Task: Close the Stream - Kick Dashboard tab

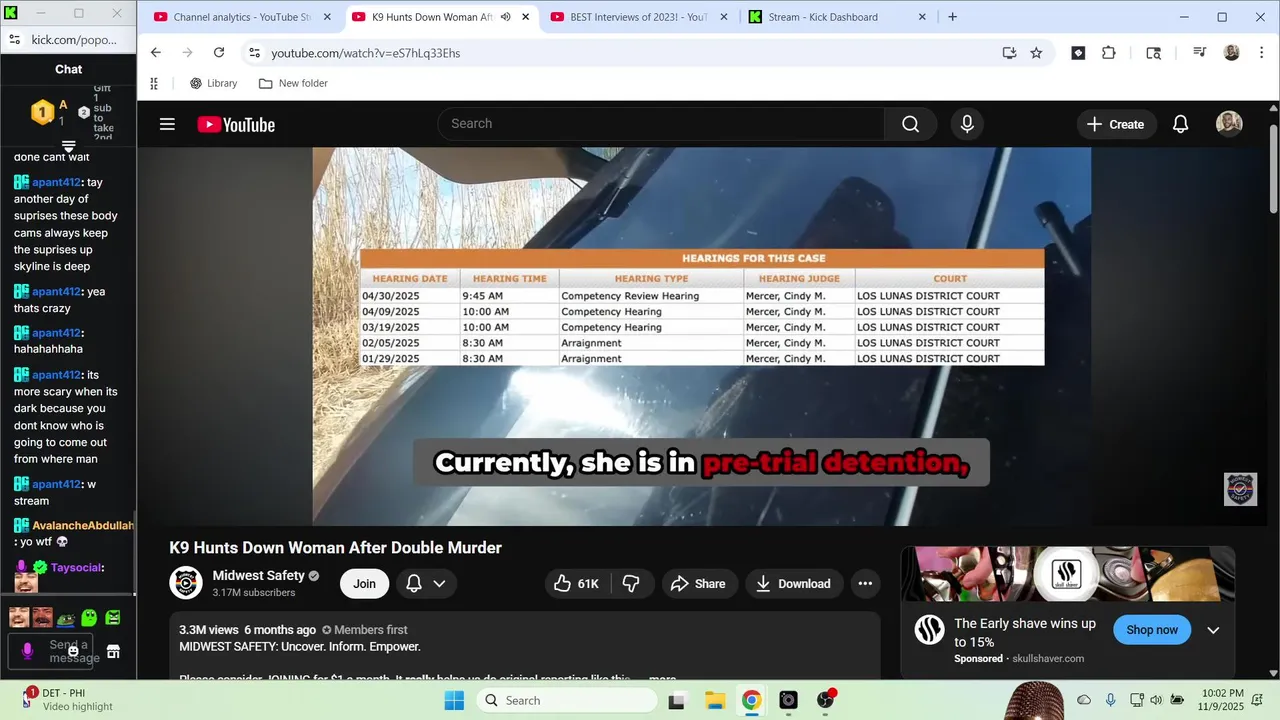Action: (922, 17)
